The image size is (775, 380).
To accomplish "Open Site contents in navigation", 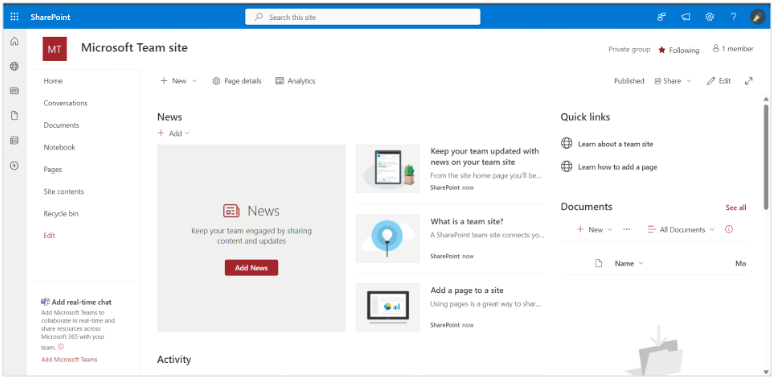I will click(64, 191).
